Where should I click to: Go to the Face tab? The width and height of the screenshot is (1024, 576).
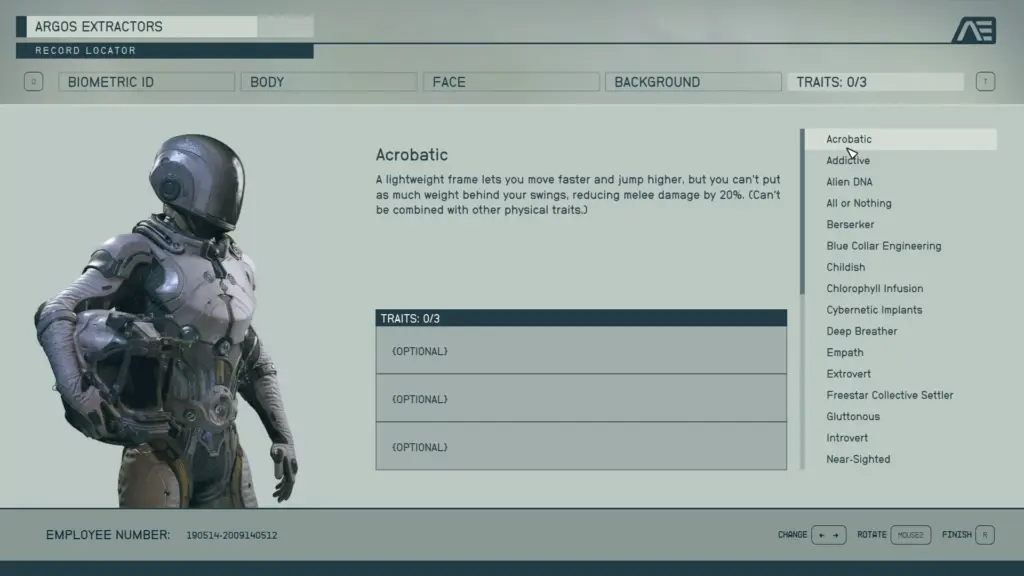click(x=511, y=82)
